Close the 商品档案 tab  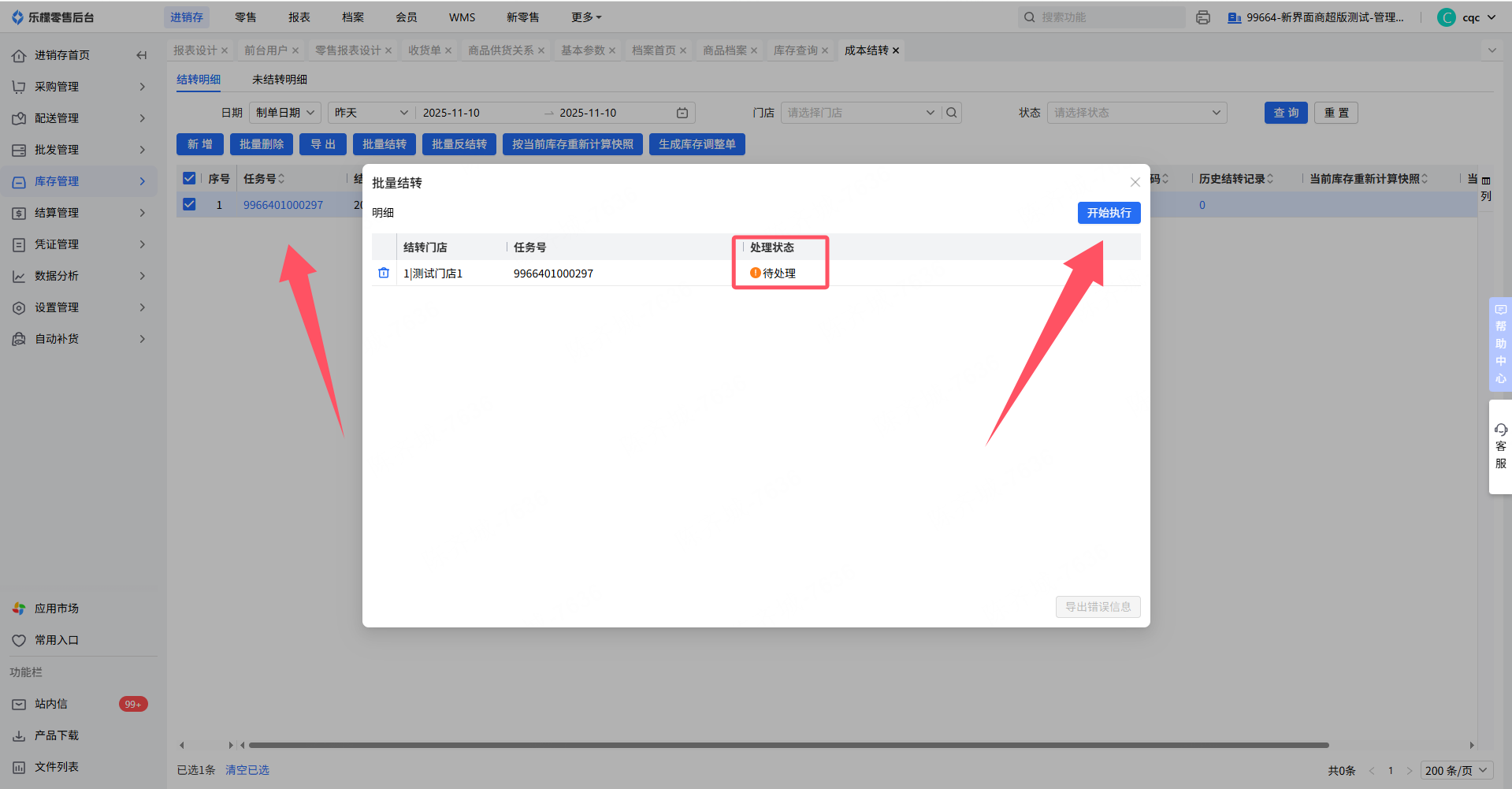[x=754, y=50]
